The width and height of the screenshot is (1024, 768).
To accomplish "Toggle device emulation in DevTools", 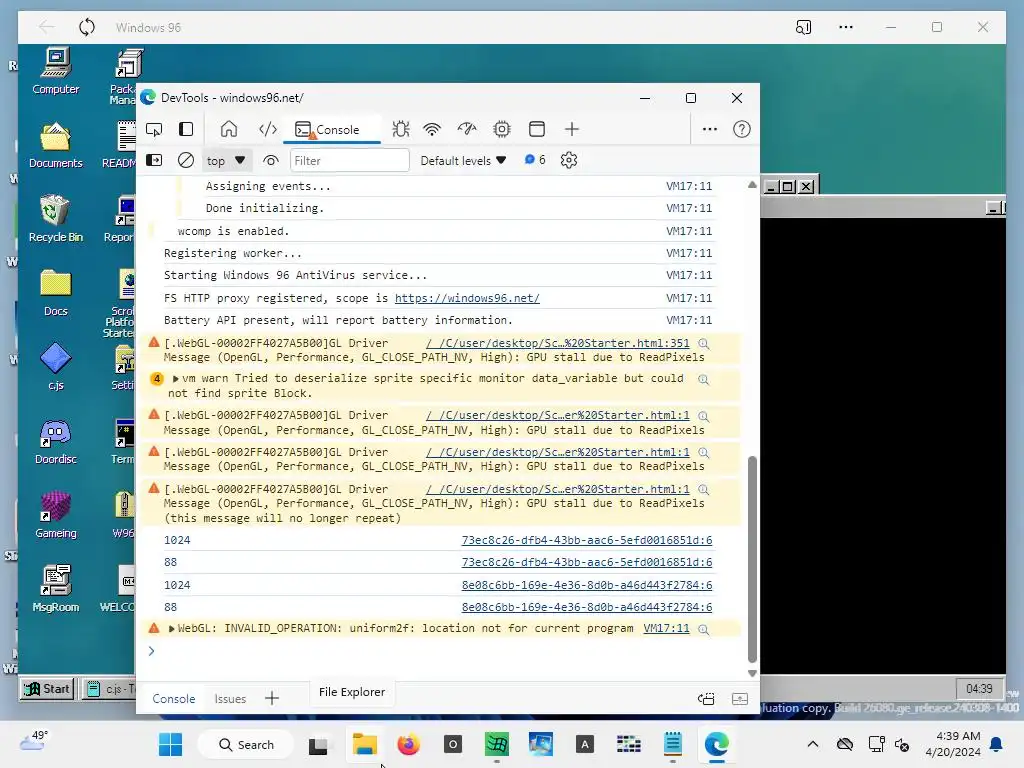I will 186,129.
